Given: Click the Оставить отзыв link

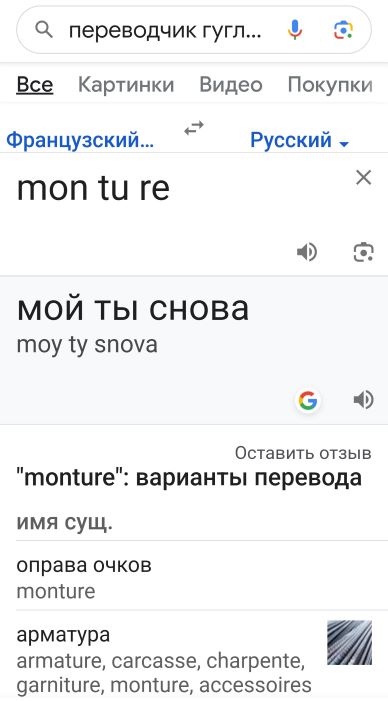Looking at the screenshot, I should tap(303, 453).
